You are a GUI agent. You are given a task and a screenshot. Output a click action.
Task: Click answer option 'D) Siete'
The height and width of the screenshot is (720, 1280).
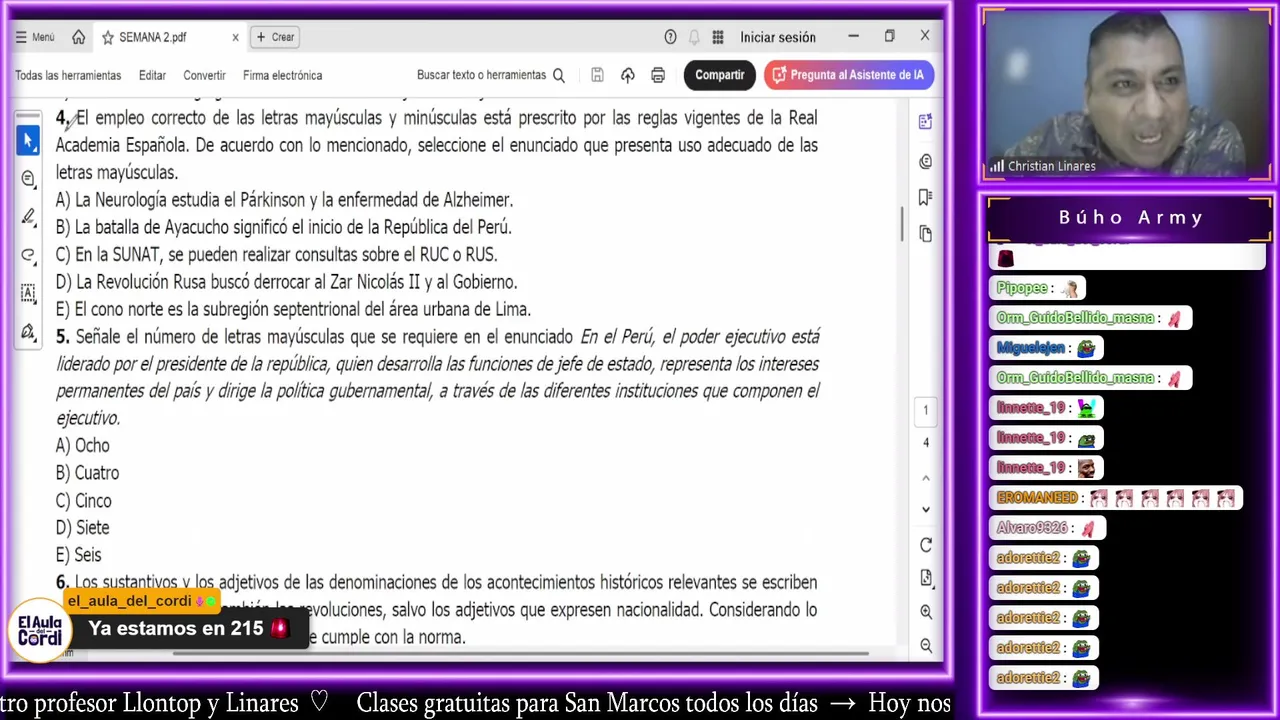pyautogui.click(x=83, y=528)
